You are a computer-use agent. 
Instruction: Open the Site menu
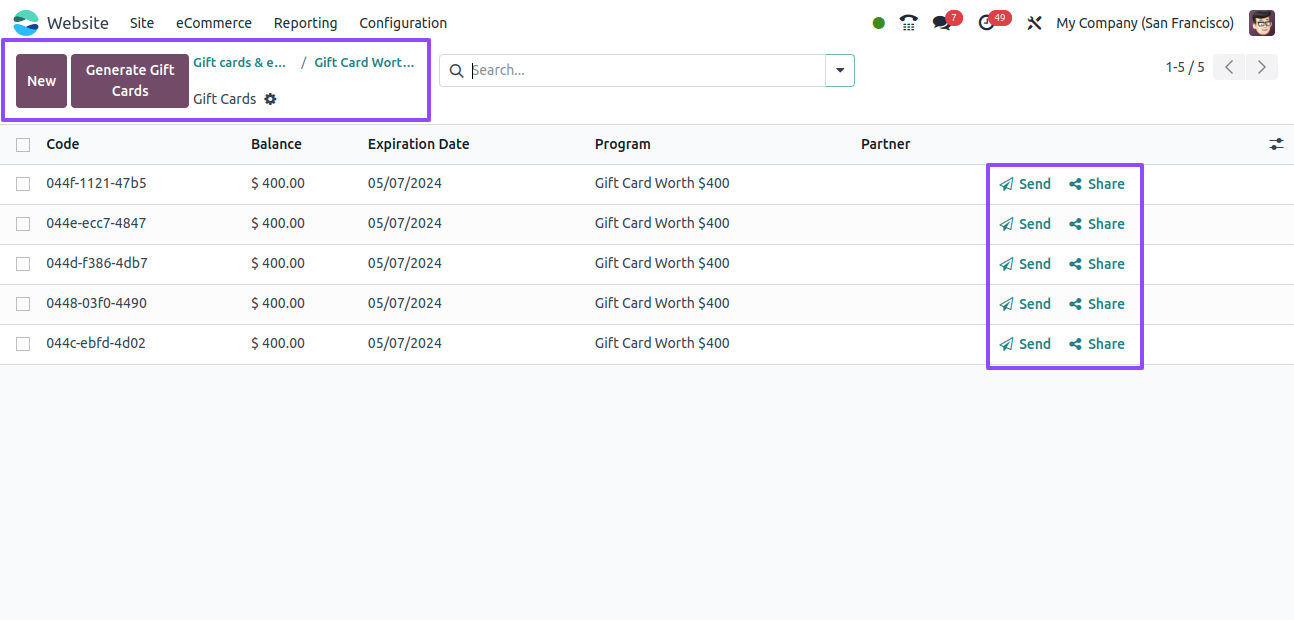(142, 23)
